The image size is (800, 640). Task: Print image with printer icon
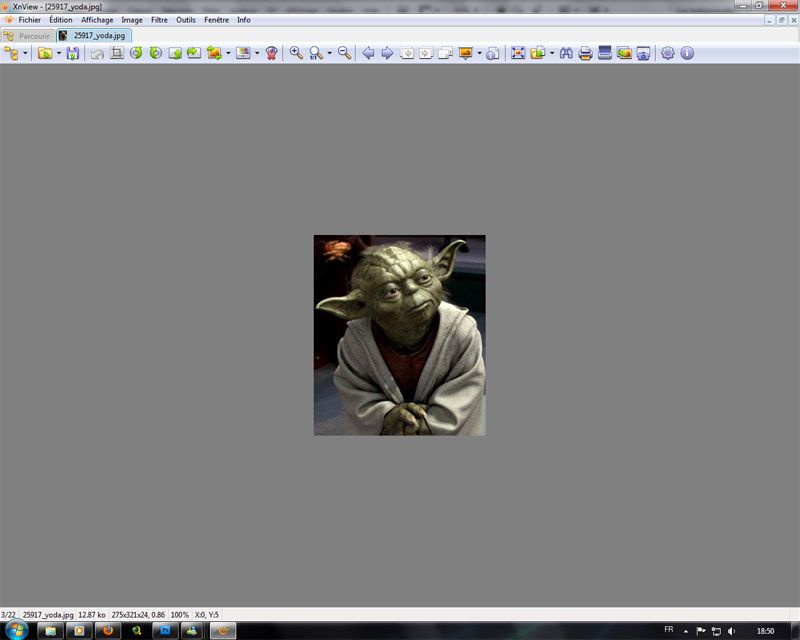click(585, 53)
